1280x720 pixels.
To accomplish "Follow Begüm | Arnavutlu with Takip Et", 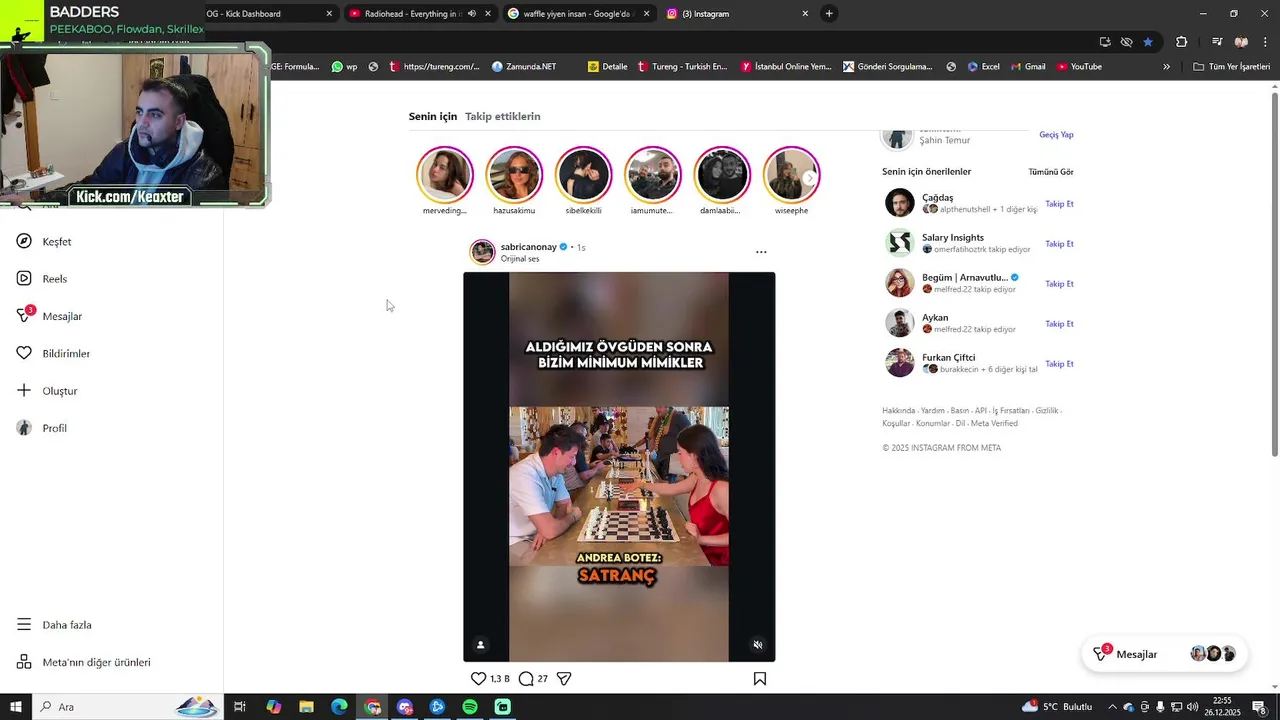I will (1059, 284).
